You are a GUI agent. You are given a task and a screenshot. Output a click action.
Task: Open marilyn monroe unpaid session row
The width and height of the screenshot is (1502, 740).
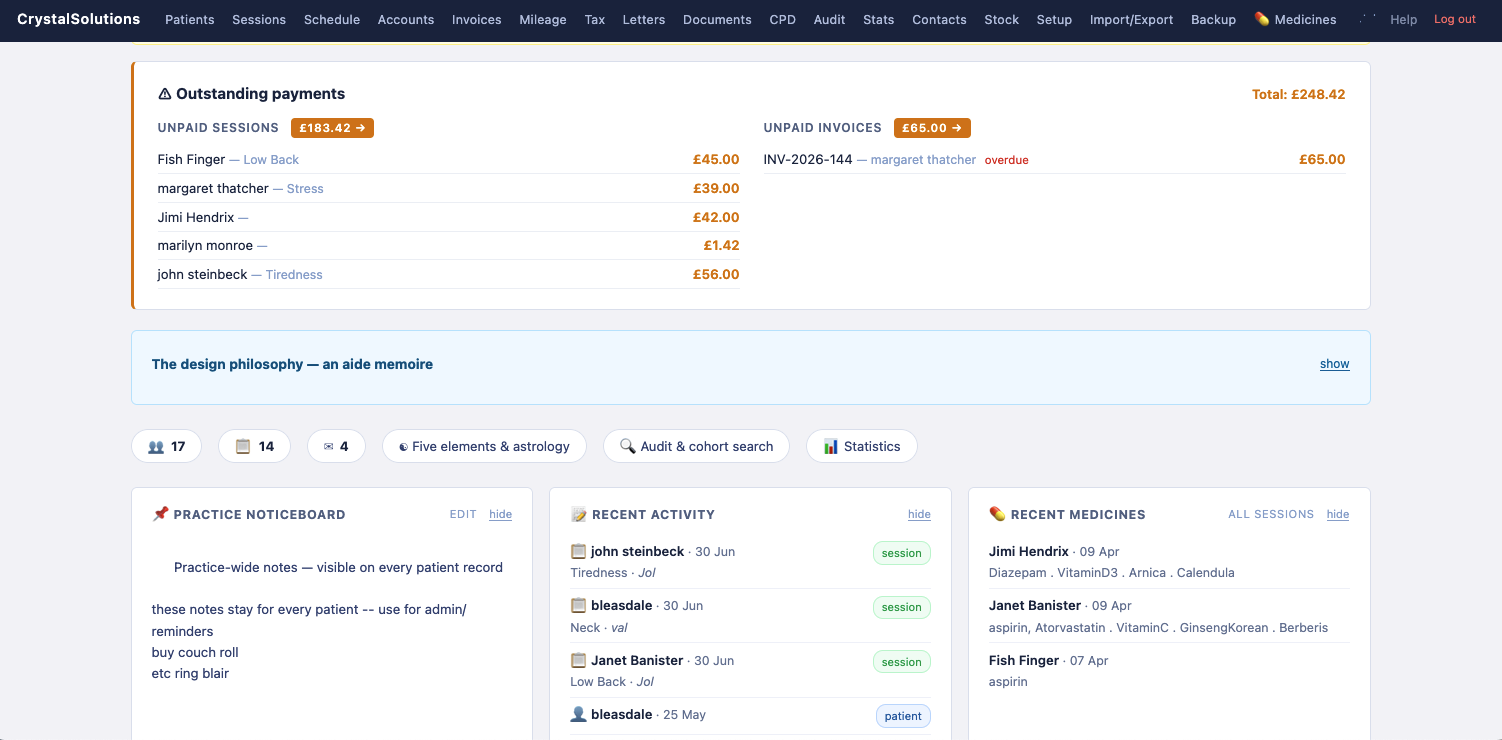448,245
